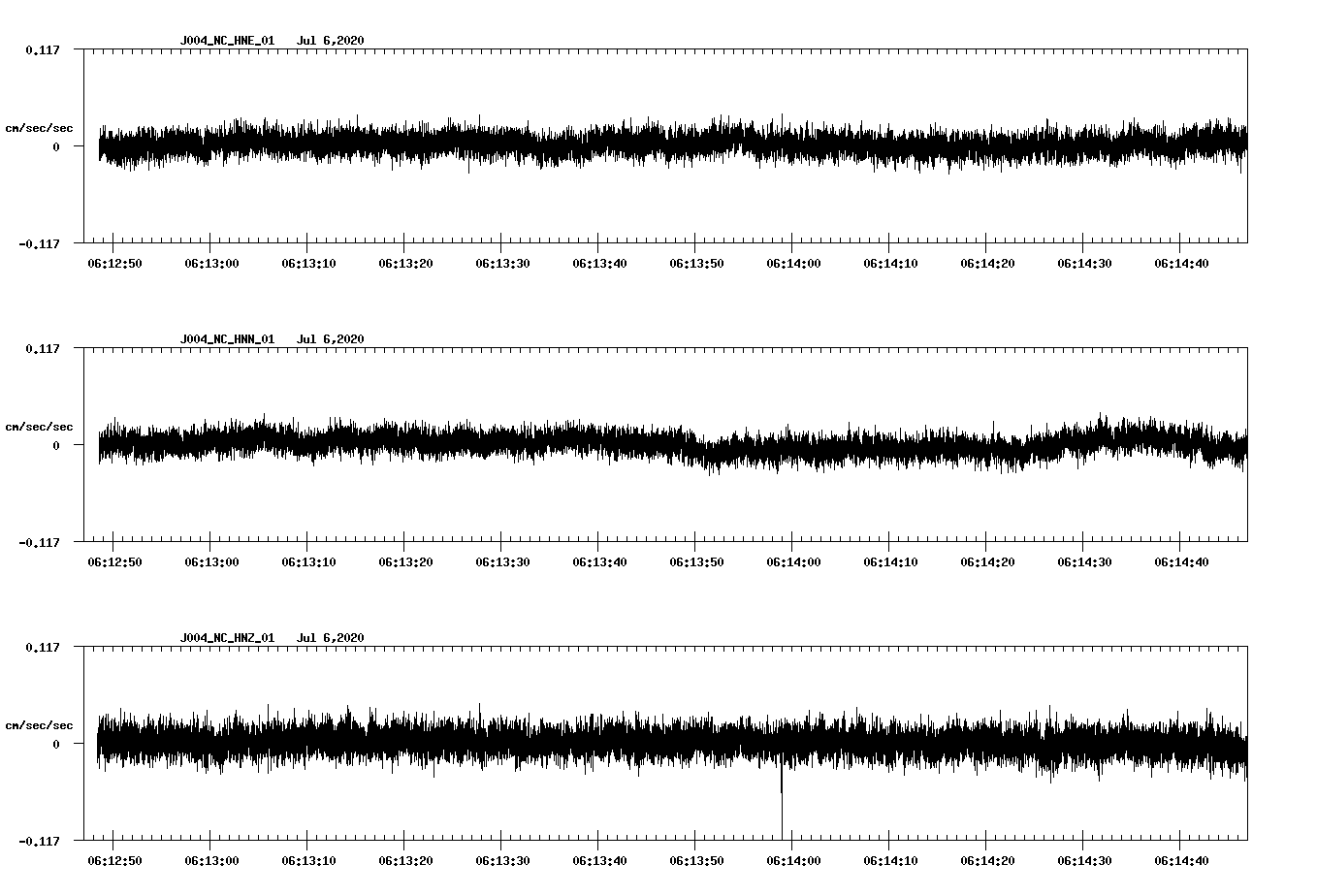This screenshot has height=896, width=1317.
Task: Click 06:14:10 time label on HNE axis
Action: (x=891, y=264)
